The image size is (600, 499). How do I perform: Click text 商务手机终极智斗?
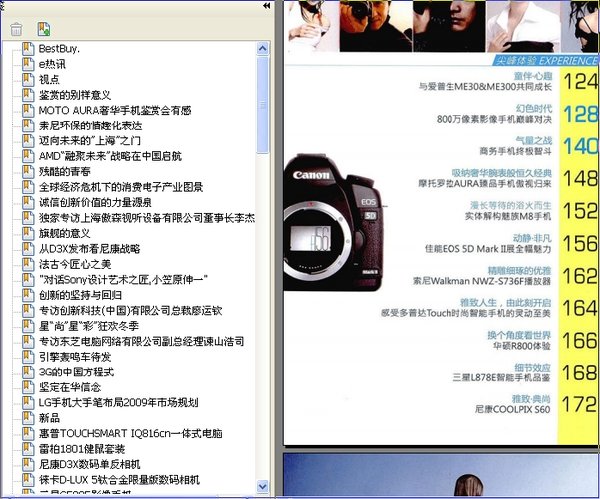coord(515,151)
